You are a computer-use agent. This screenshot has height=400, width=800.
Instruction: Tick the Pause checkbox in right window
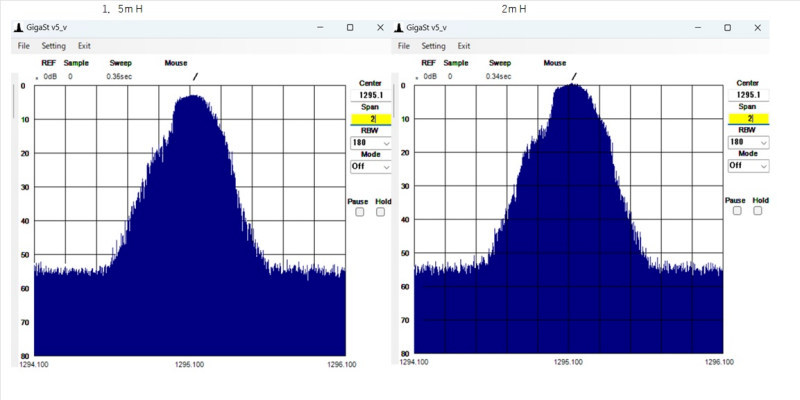[737, 210]
